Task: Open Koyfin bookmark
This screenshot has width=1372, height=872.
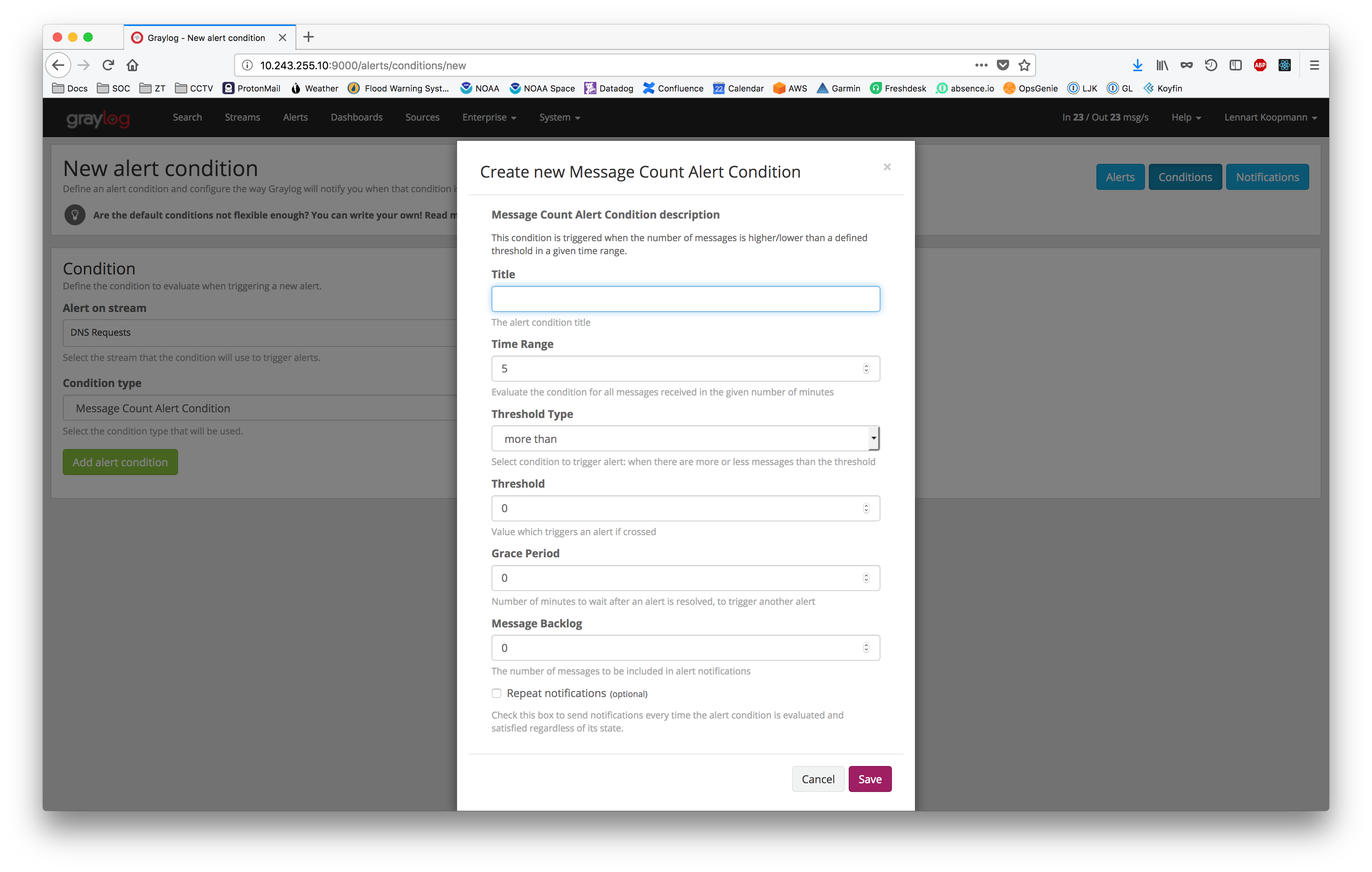Action: tap(1162, 88)
